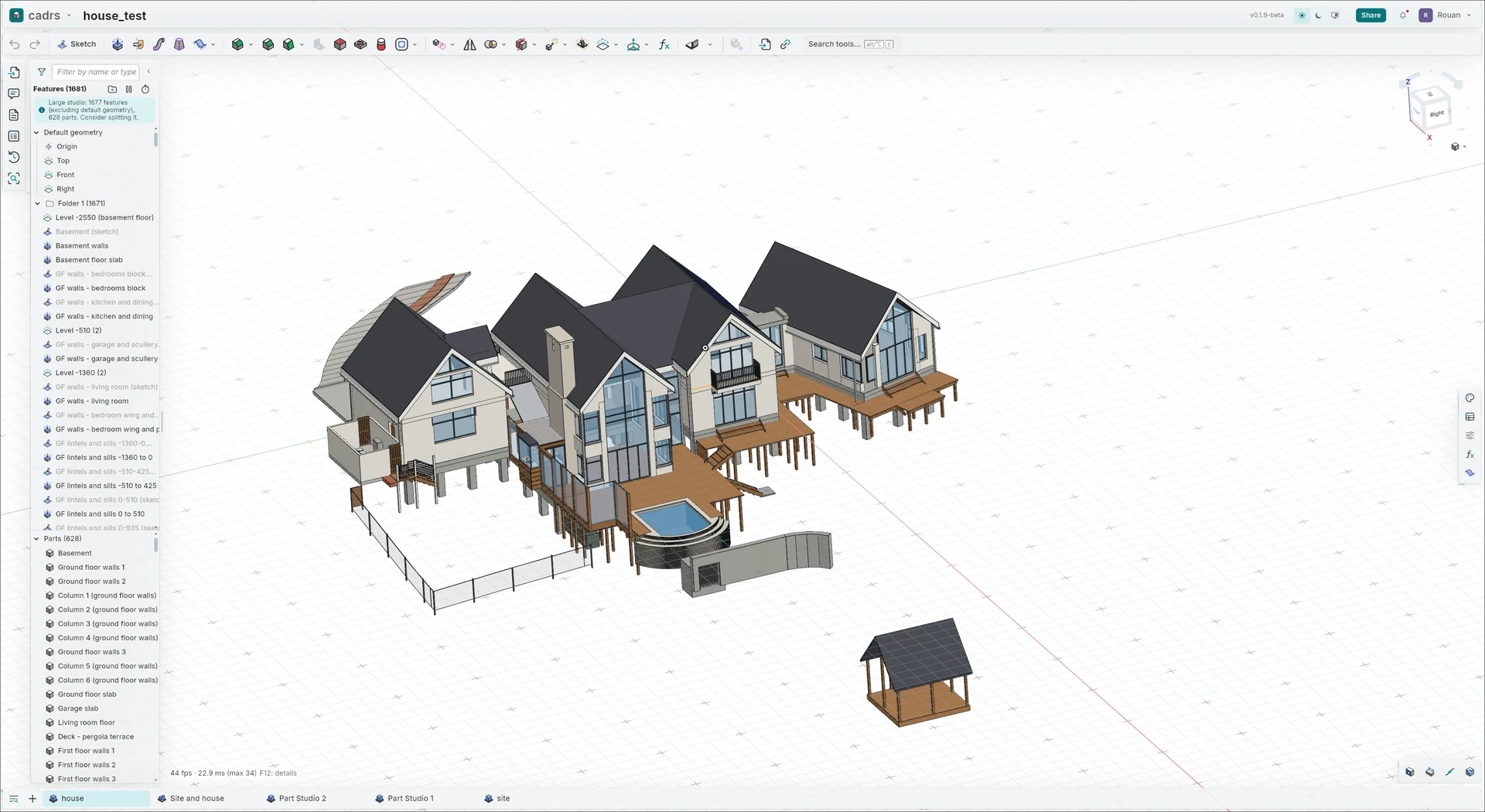Switch to the house tab
This screenshot has height=812, width=1485.
pos(96,799)
